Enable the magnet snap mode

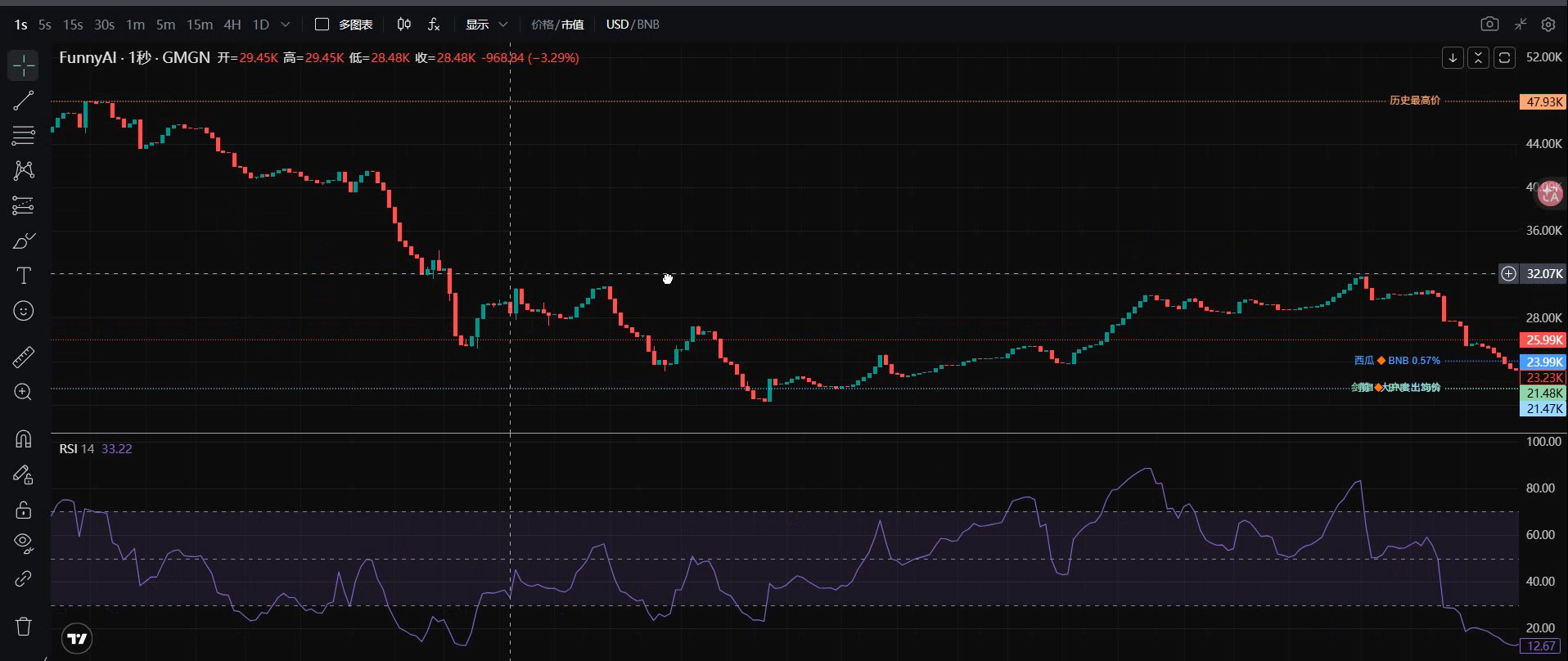[24, 439]
